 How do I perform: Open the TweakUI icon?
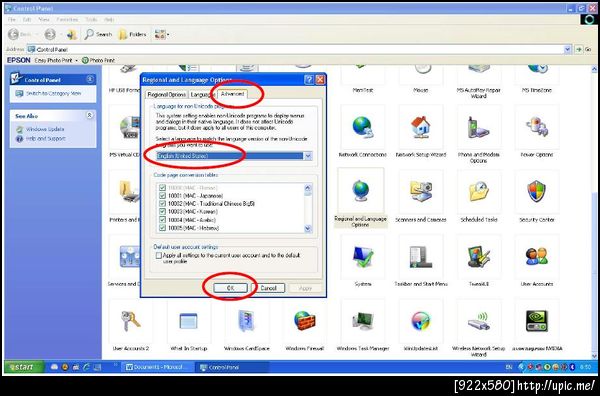coord(478,256)
